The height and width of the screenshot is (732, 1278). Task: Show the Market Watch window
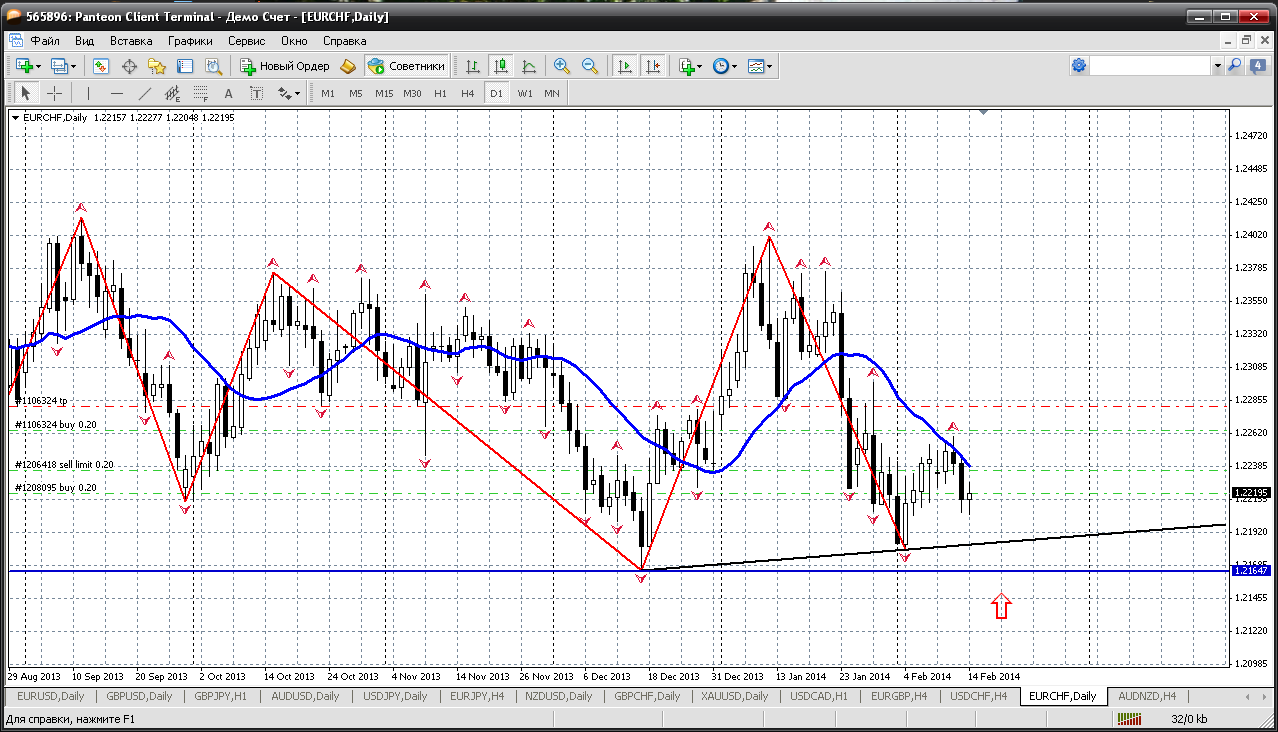pos(101,66)
